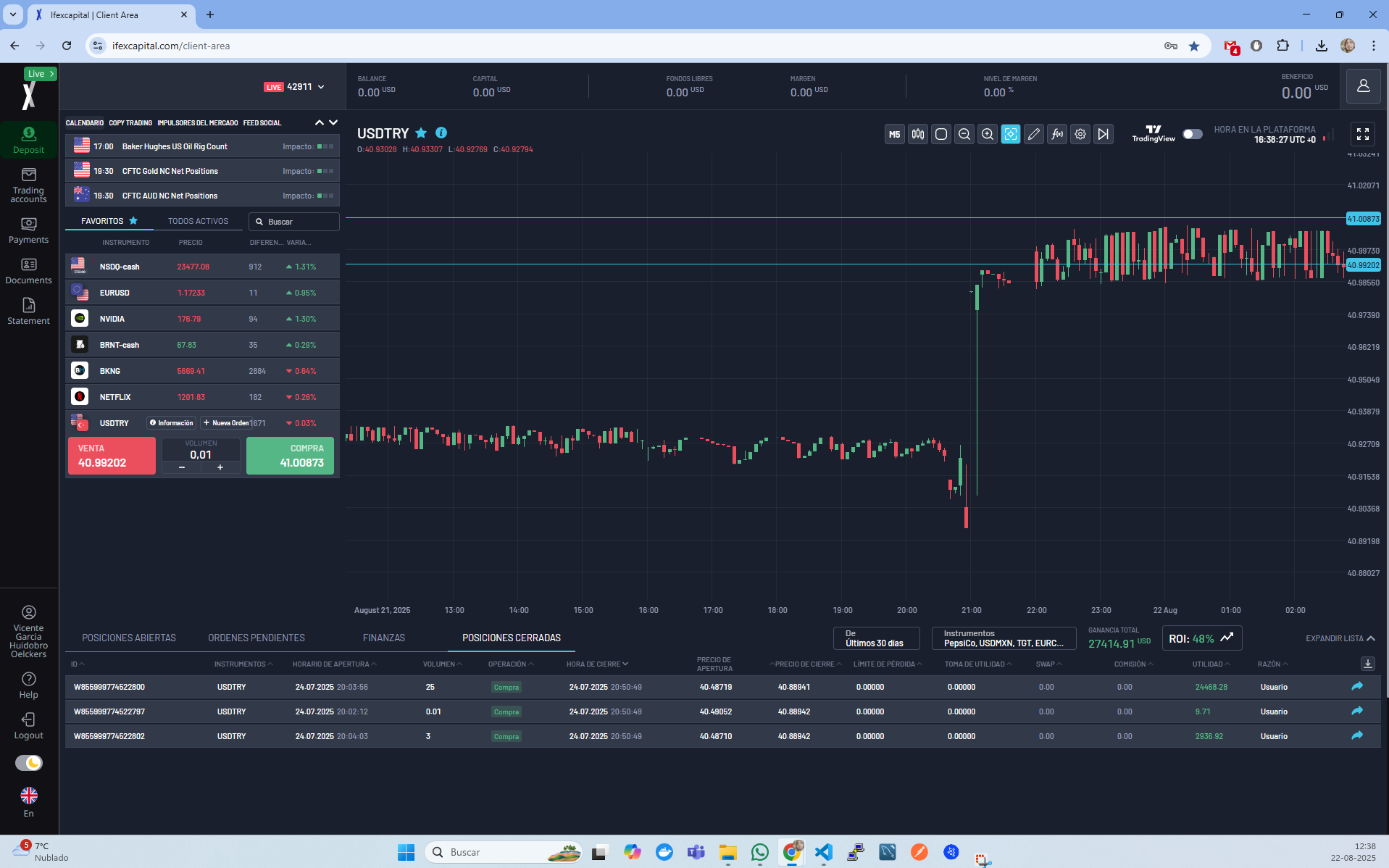Switch to Todos Activos tab
Image resolution: width=1389 pixels, height=868 pixels.
pos(198,221)
